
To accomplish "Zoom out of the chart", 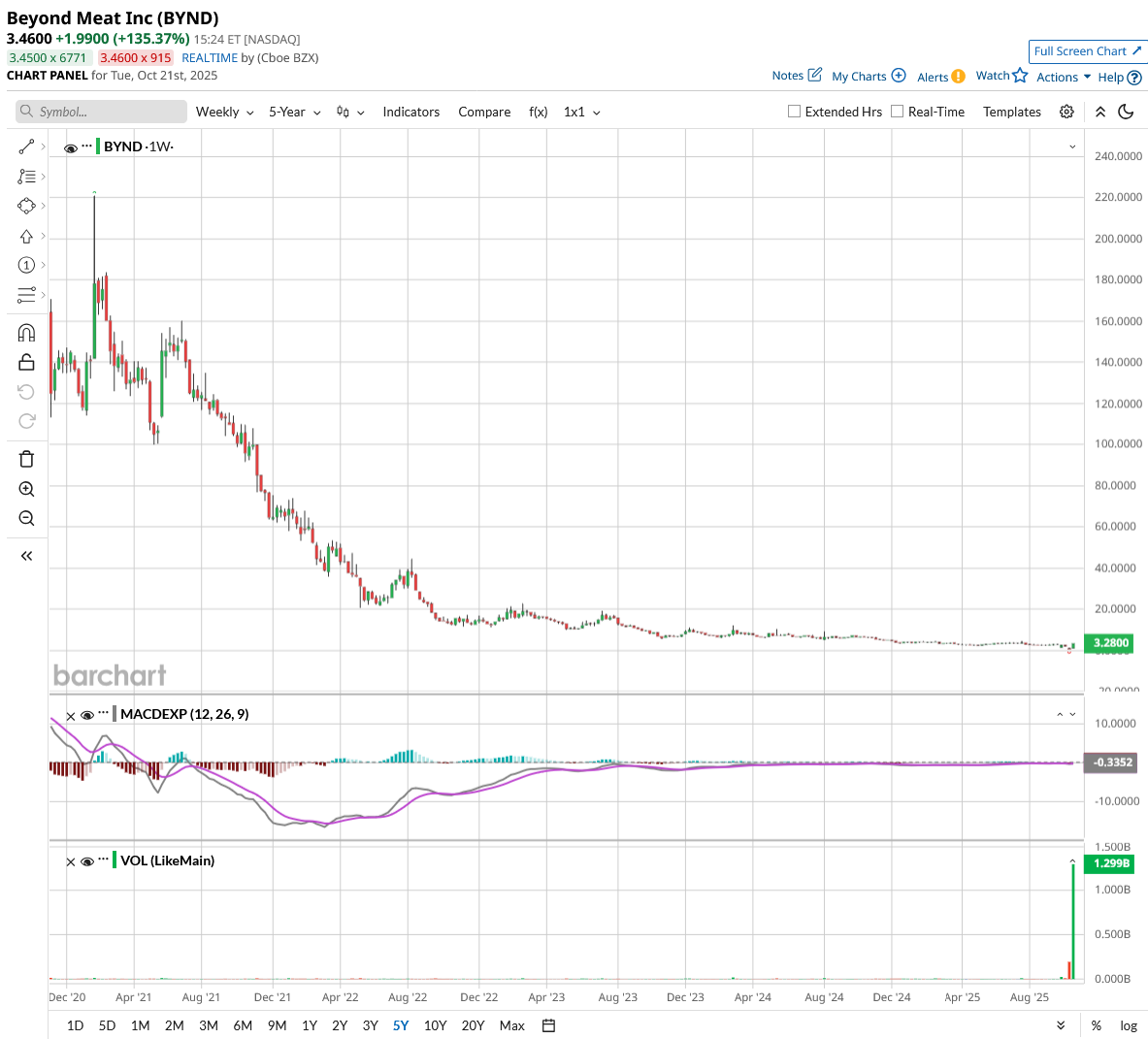I will [x=26, y=518].
